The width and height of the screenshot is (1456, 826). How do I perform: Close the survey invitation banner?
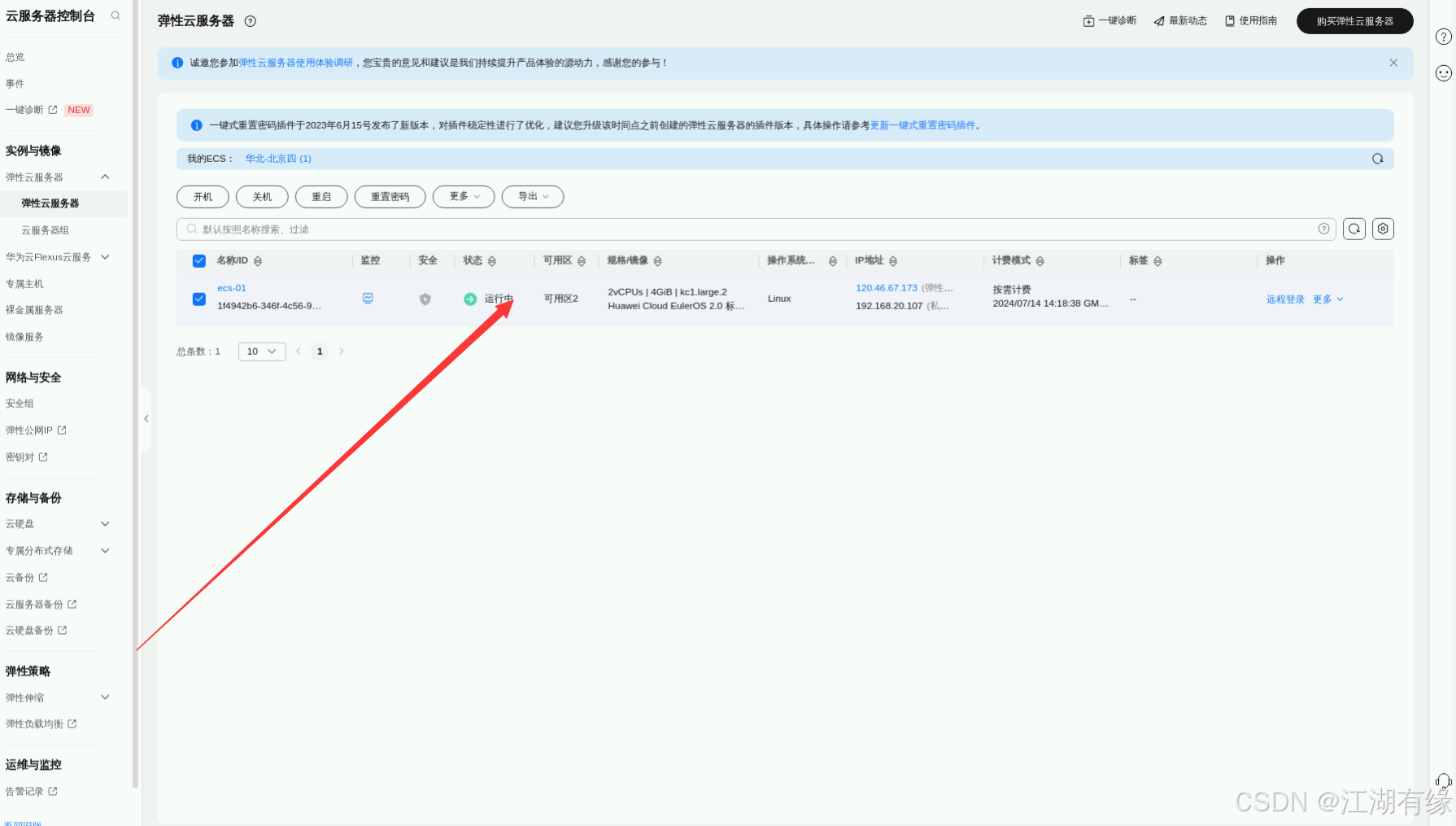pyautogui.click(x=1393, y=63)
